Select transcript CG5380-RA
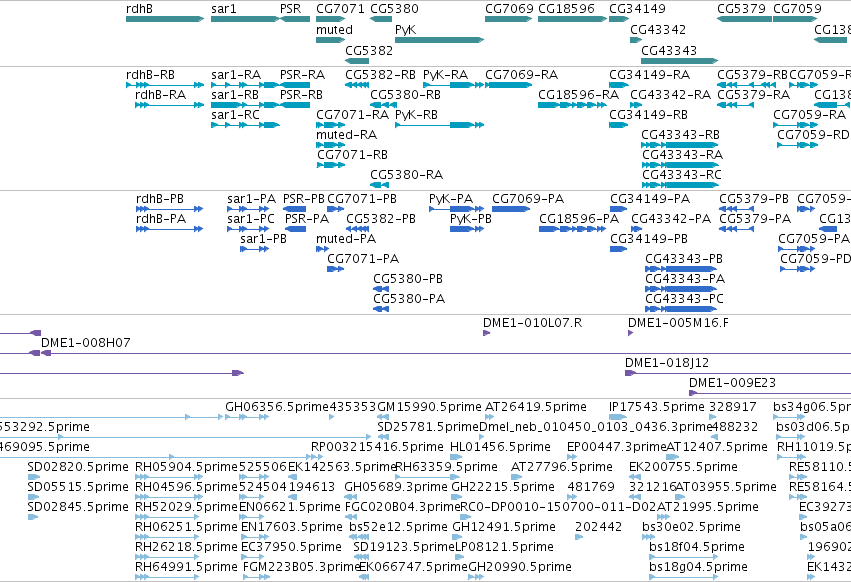This screenshot has height=582, width=851. point(407,175)
